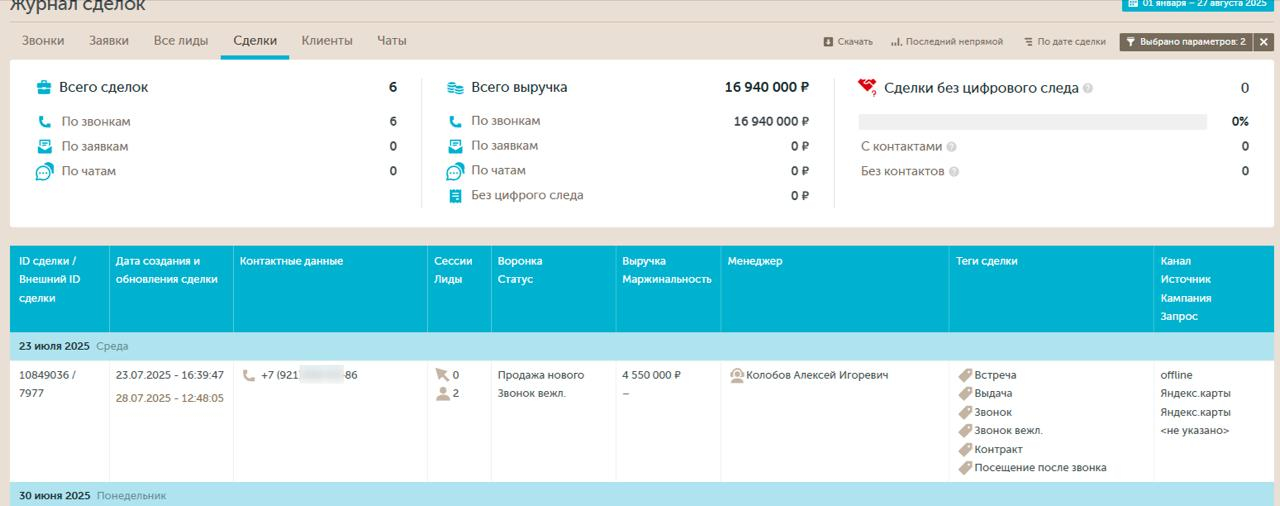Open По дате сделки sorting option
1280x506 pixels.
coord(1064,42)
